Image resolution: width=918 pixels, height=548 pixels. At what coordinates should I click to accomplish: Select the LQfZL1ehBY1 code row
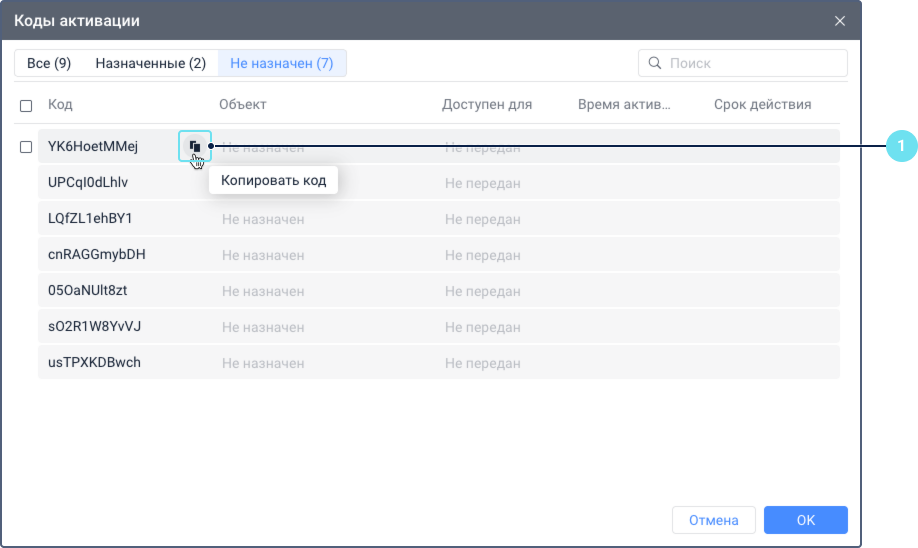[439, 218]
